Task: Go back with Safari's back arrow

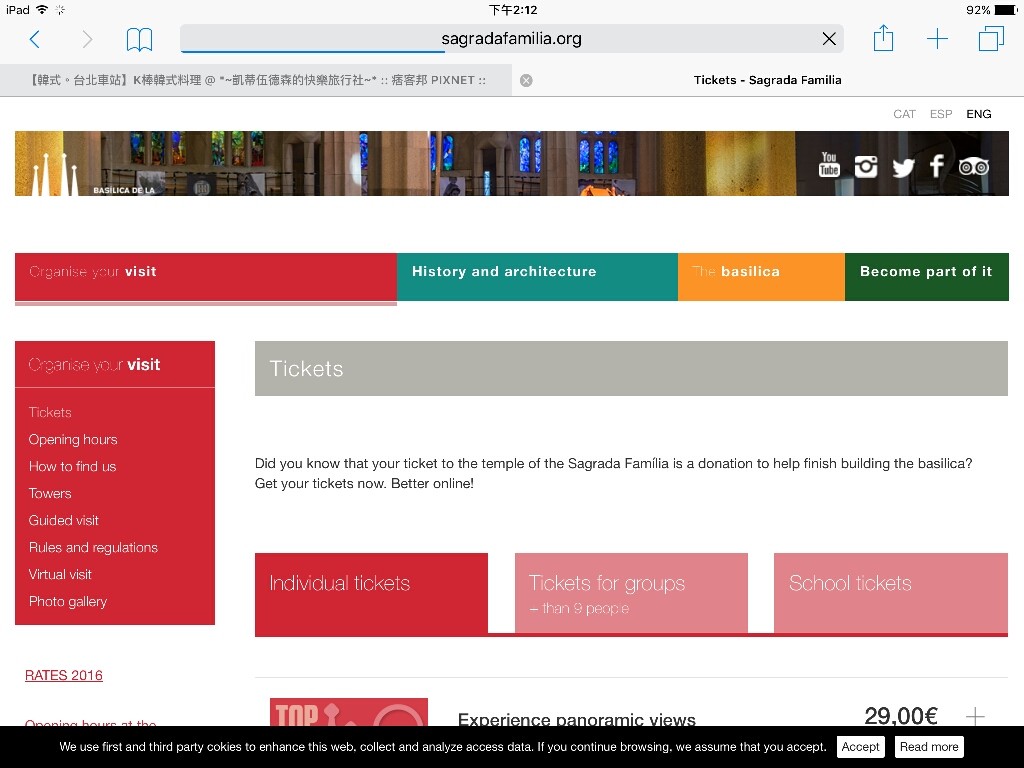Action: coord(35,39)
